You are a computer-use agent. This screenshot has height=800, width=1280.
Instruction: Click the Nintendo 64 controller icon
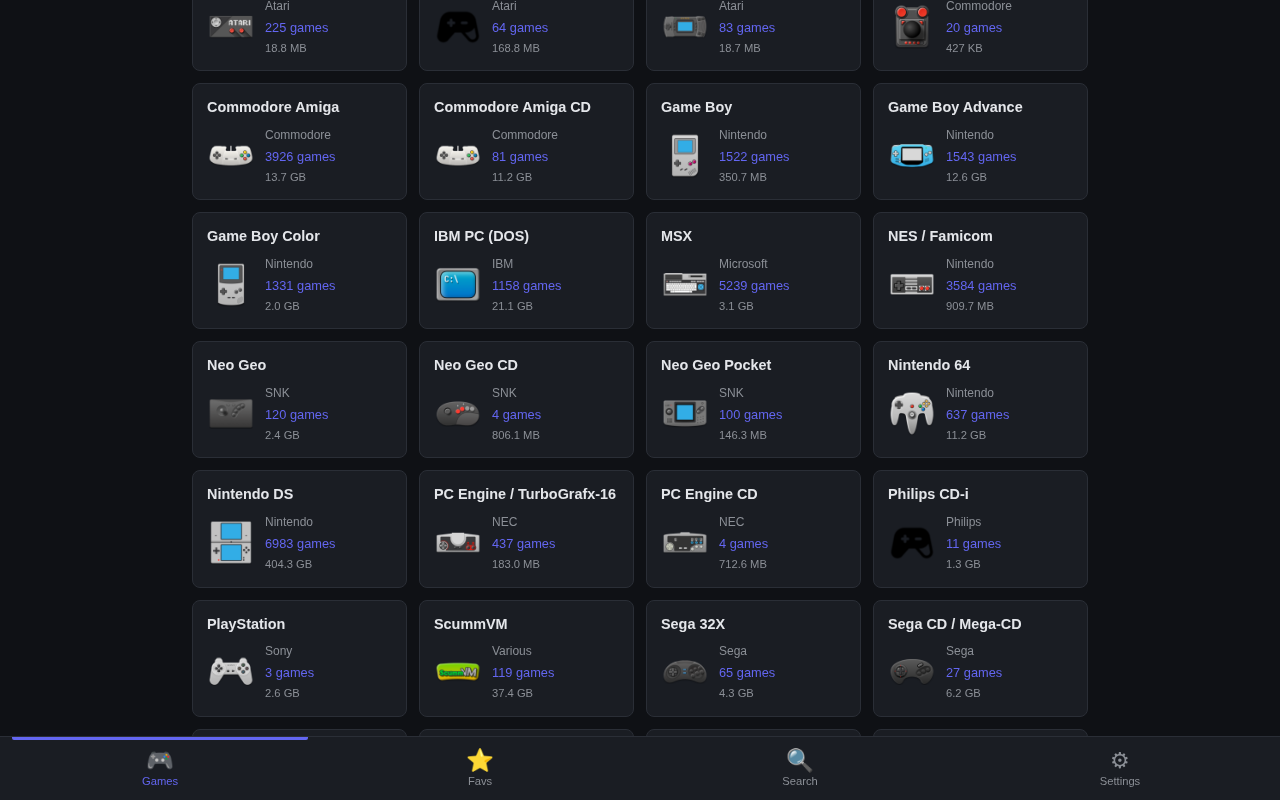click(x=912, y=412)
